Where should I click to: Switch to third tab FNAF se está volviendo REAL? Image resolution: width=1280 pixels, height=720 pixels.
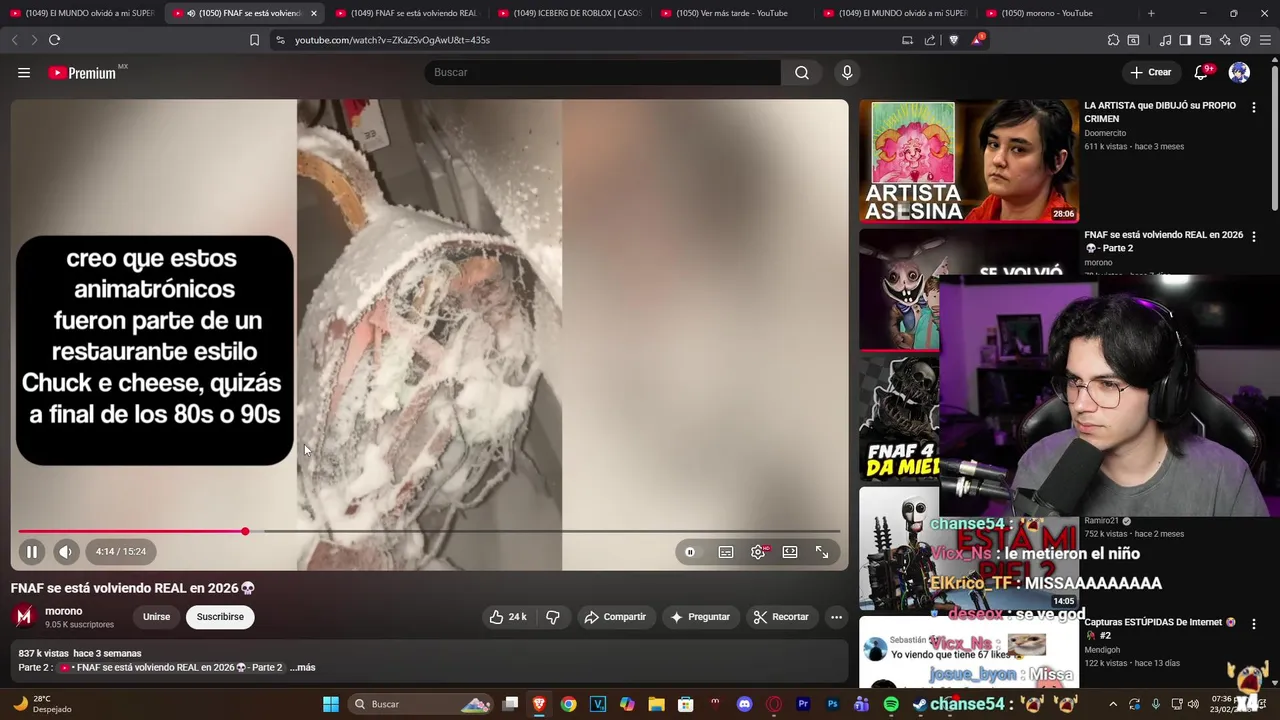pyautogui.click(x=407, y=13)
